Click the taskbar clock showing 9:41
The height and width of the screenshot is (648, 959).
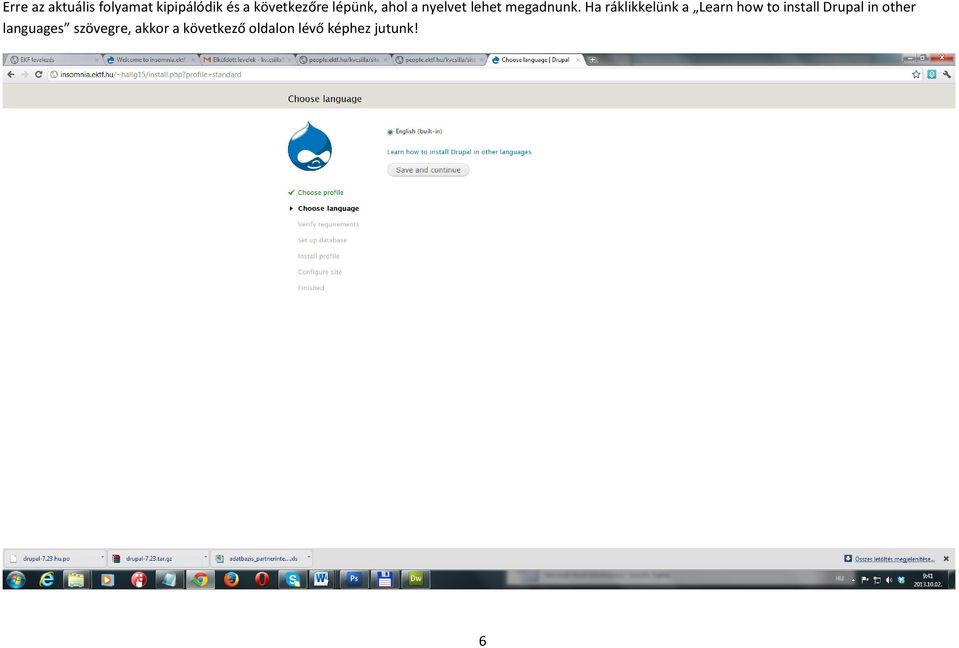tap(928, 580)
